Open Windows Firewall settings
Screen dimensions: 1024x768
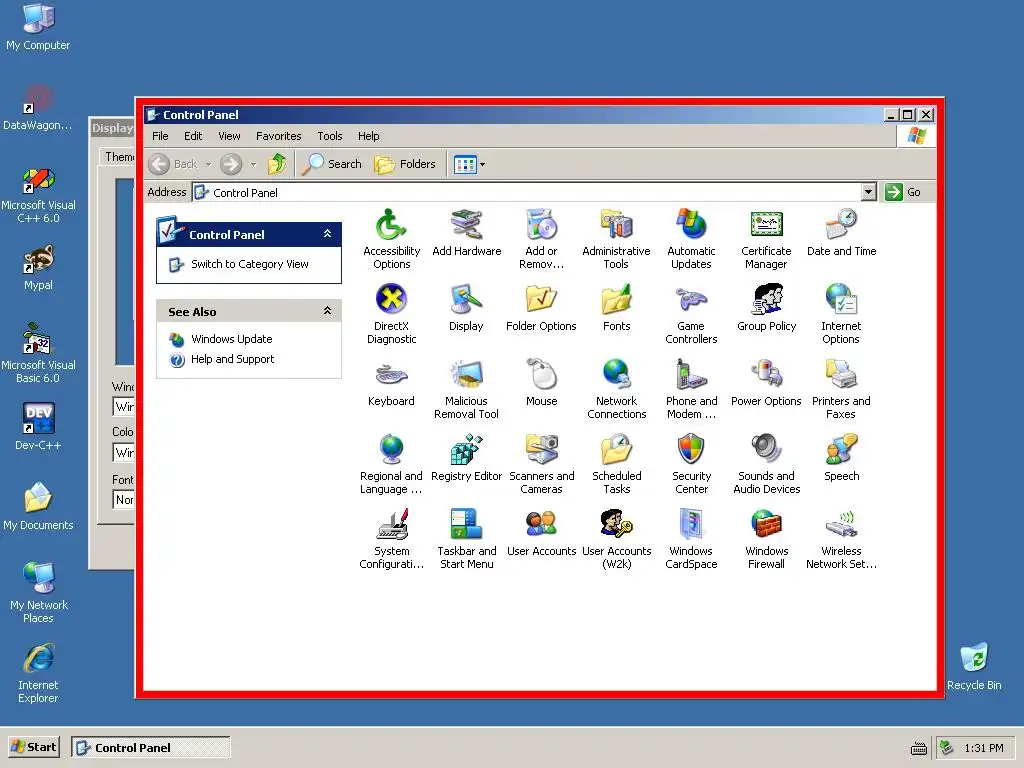tap(766, 539)
